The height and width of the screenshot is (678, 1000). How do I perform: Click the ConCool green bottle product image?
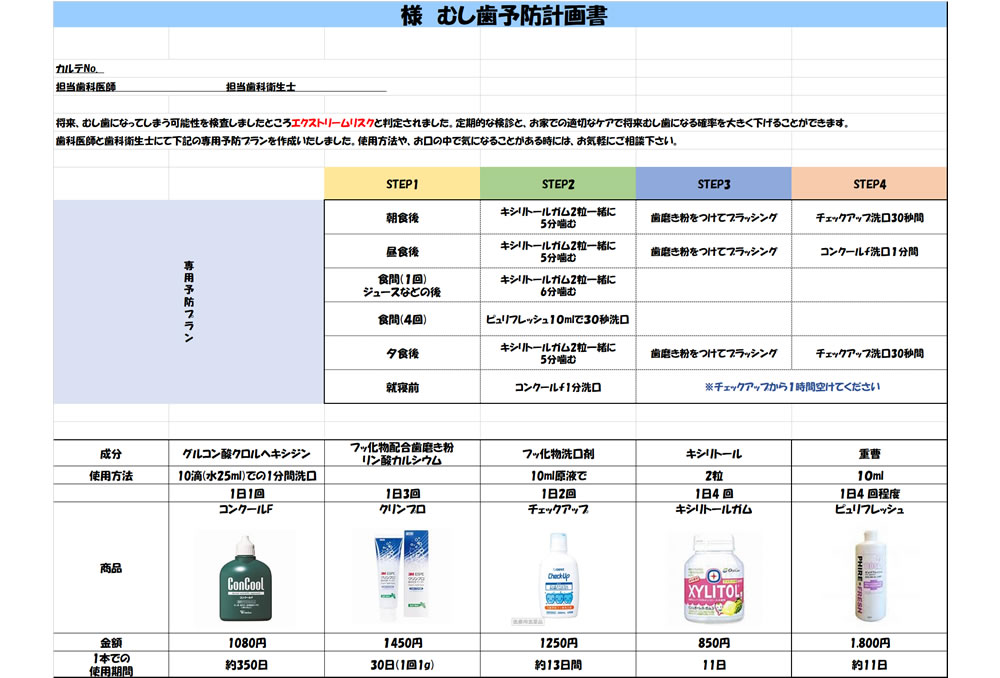(246, 579)
